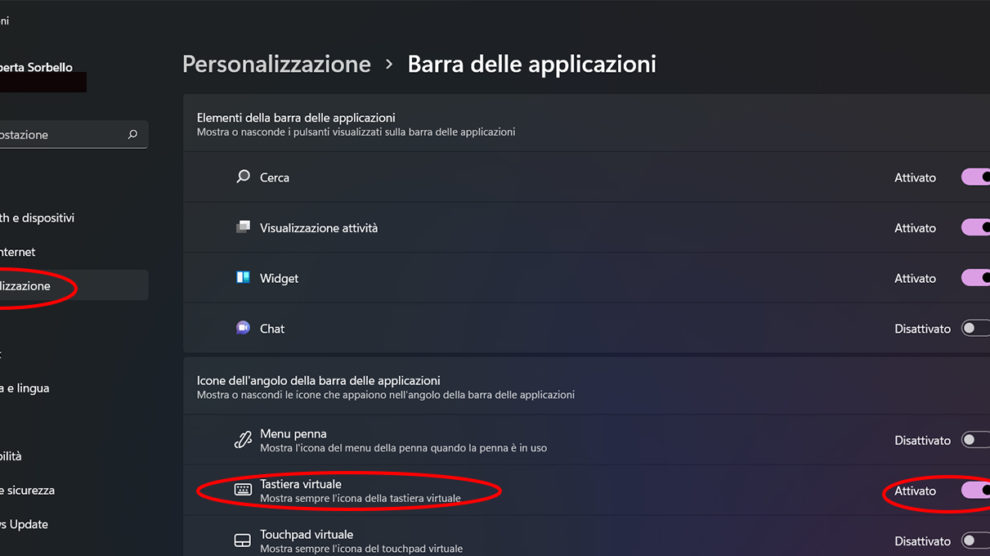The image size is (990, 556).
Task: Click the Tastiera virtuale title
Action: pos(301,484)
